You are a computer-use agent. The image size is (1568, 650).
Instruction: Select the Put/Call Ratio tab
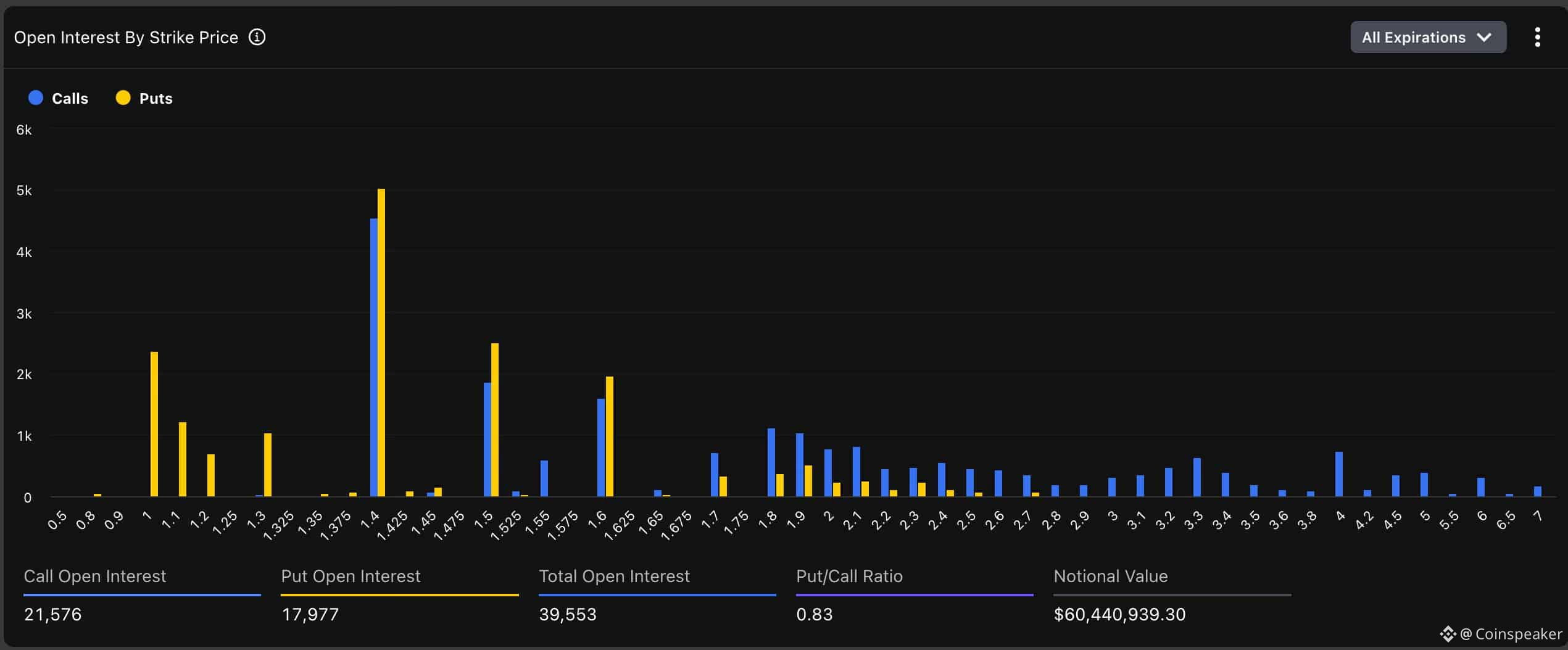[849, 577]
